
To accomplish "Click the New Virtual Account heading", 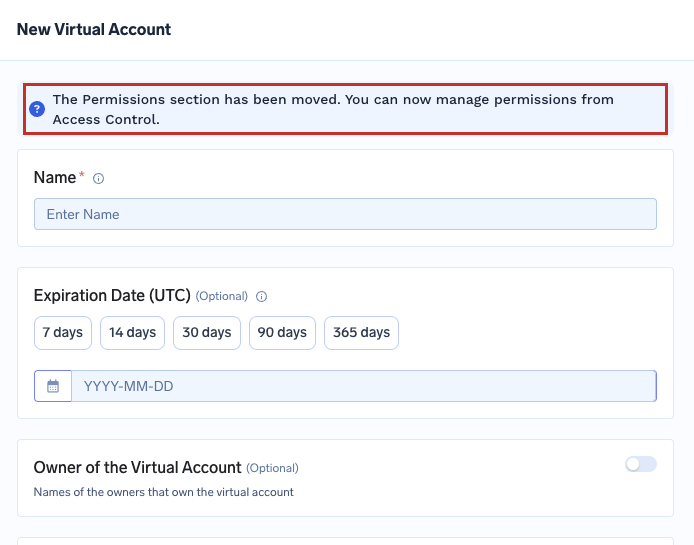I will (x=94, y=30).
